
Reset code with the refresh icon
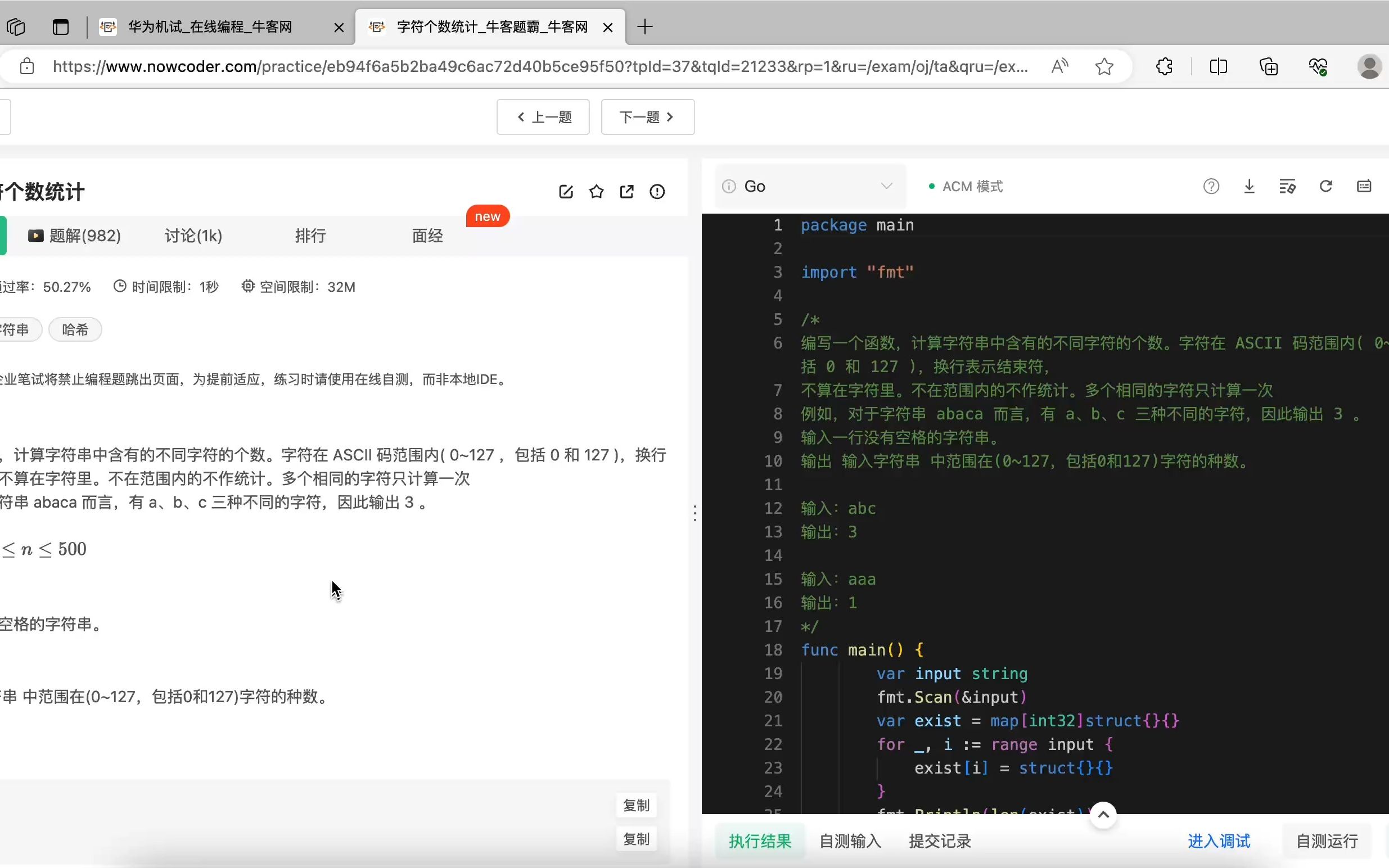[x=1325, y=186]
